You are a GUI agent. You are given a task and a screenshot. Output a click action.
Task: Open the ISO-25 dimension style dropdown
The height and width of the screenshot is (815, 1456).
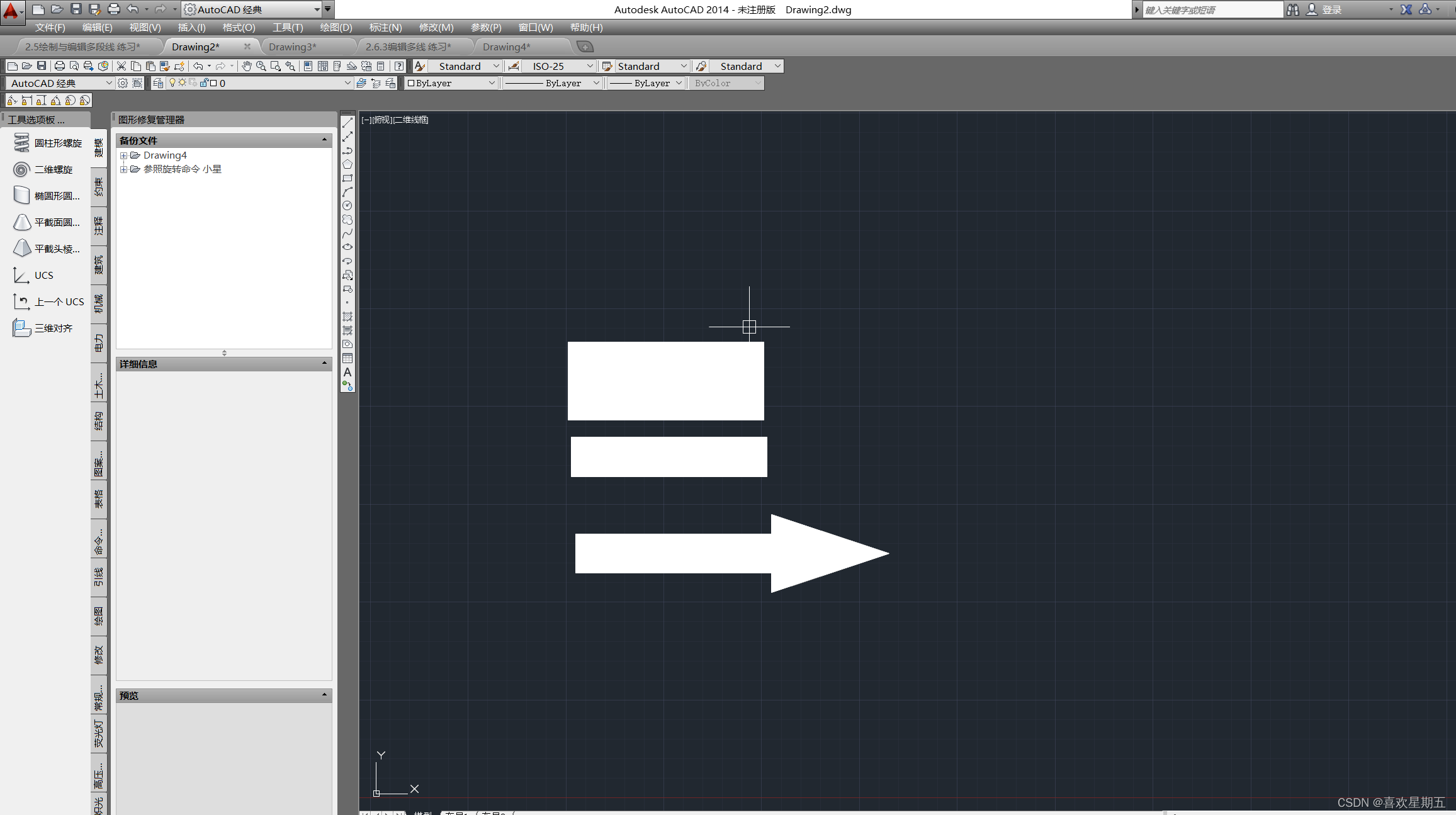pyautogui.click(x=589, y=66)
